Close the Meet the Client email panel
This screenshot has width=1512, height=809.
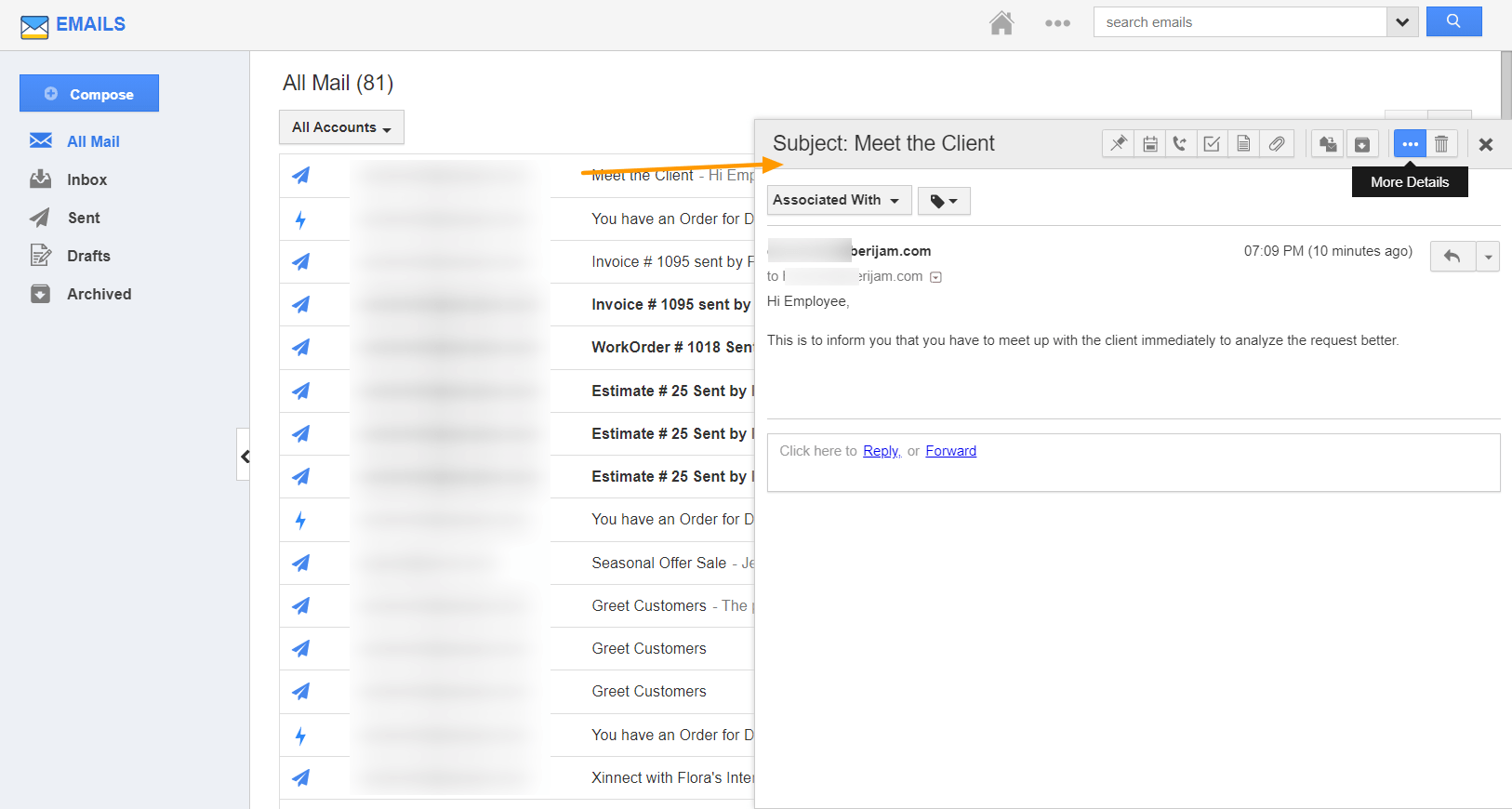tap(1486, 144)
